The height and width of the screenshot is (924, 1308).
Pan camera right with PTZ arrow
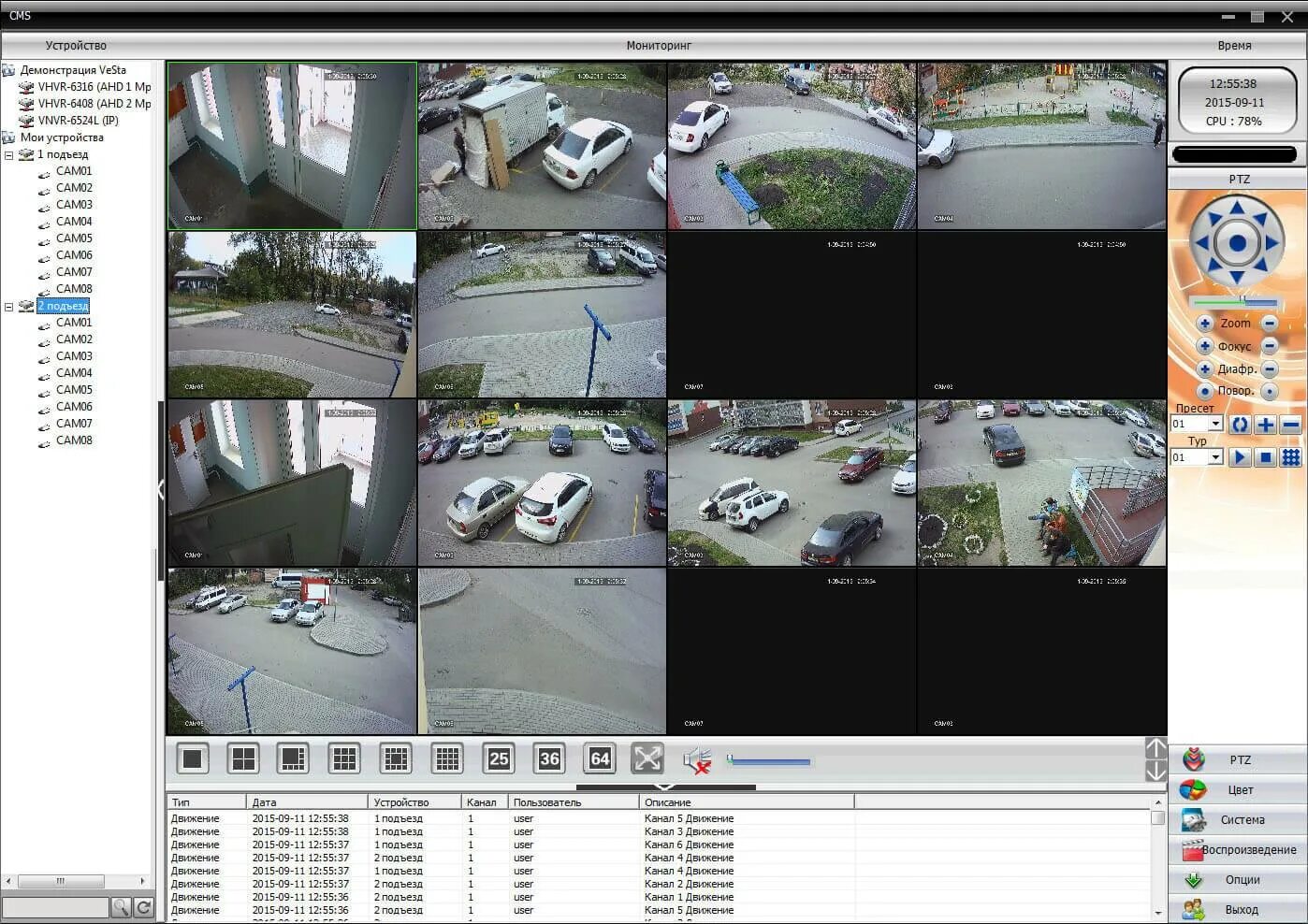click(1272, 243)
